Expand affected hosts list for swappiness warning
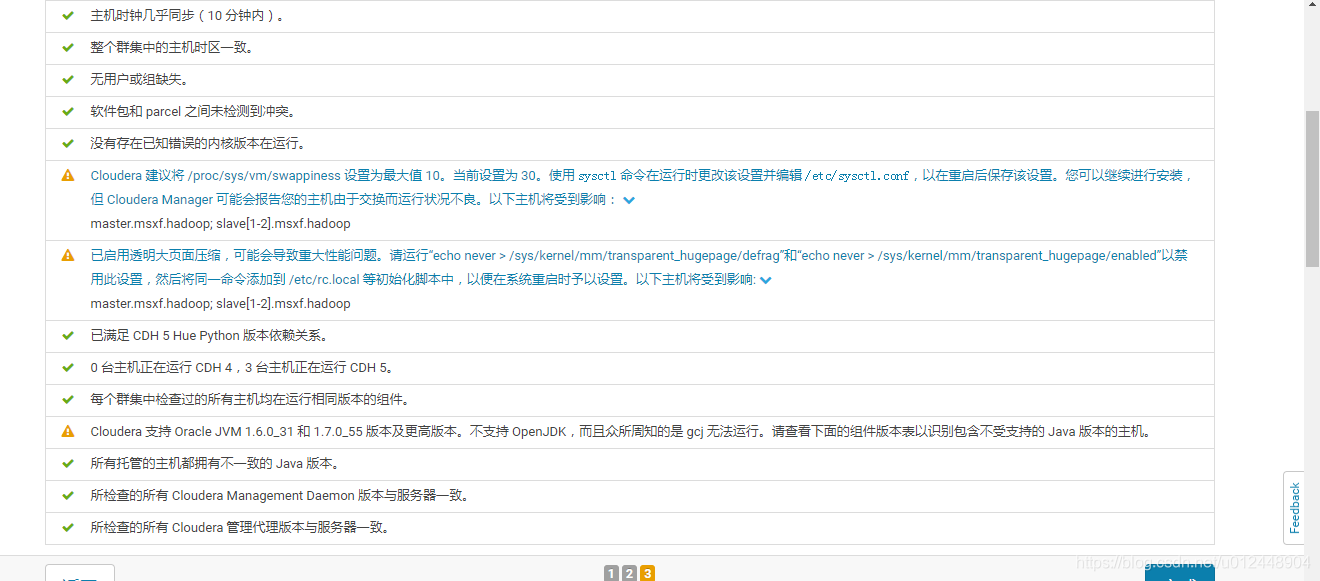 coord(629,200)
